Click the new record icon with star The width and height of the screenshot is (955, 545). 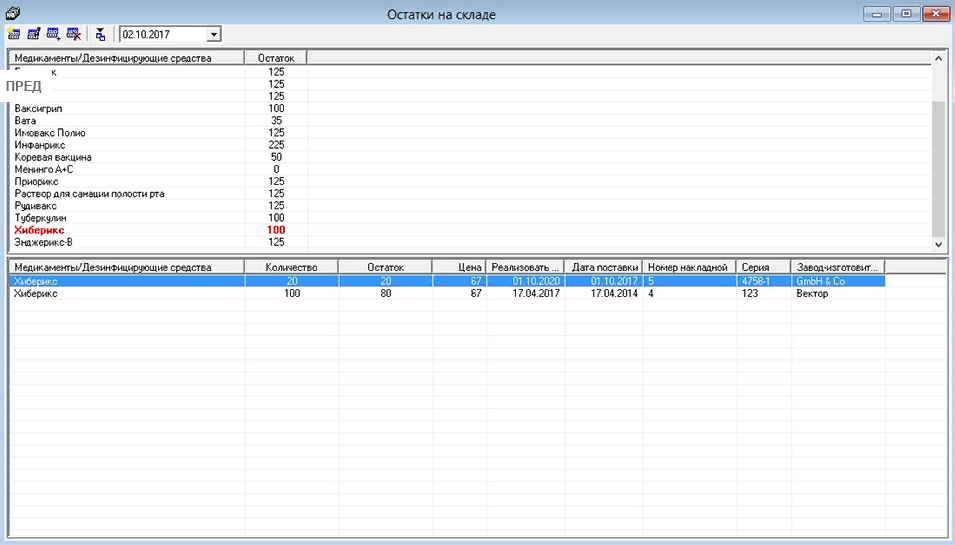point(14,34)
